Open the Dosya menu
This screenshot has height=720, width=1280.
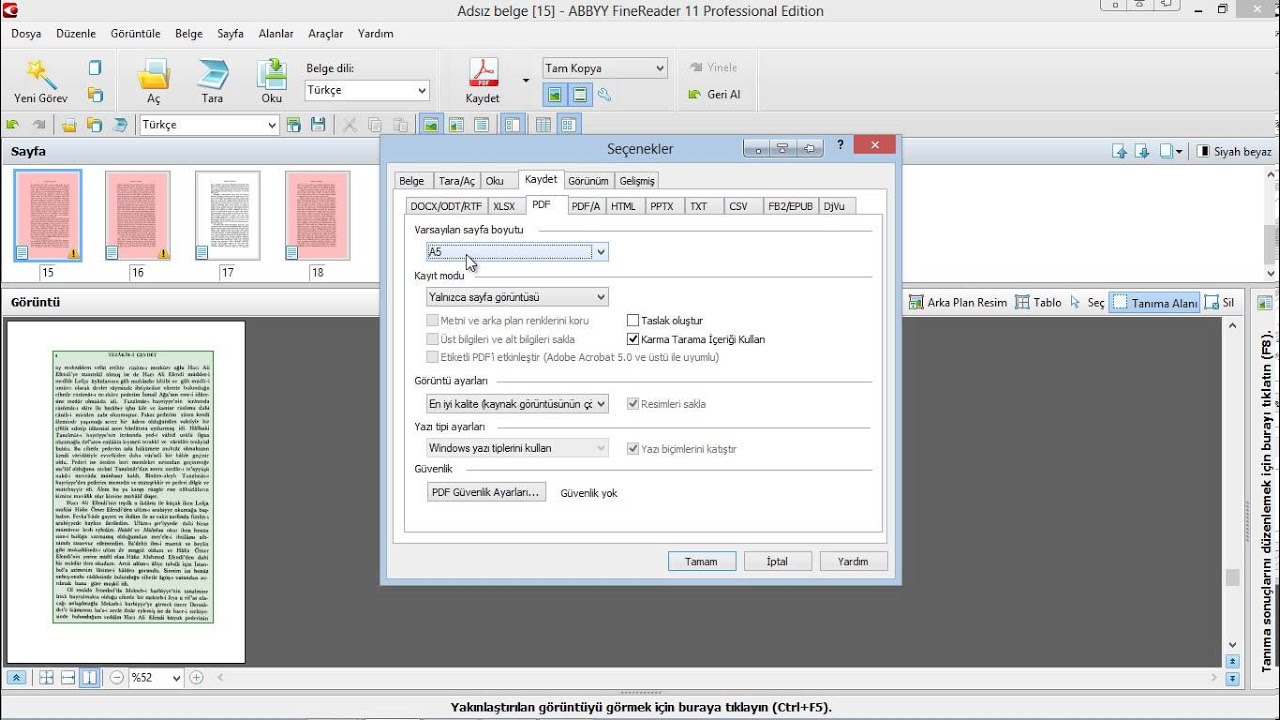point(26,34)
